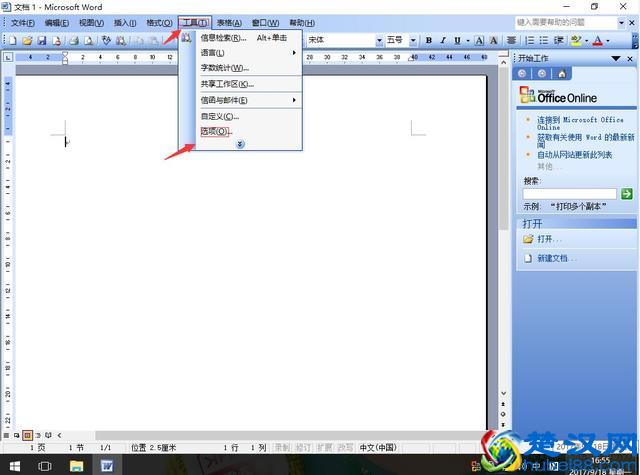Toggle the 改写 overtype indicator
The height and width of the screenshot is (475, 640).
(345, 448)
